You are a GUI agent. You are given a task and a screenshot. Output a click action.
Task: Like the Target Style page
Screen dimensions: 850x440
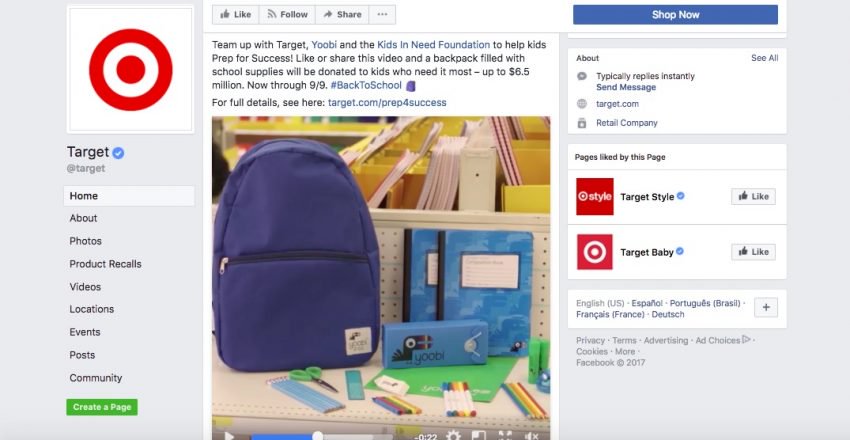coord(753,197)
